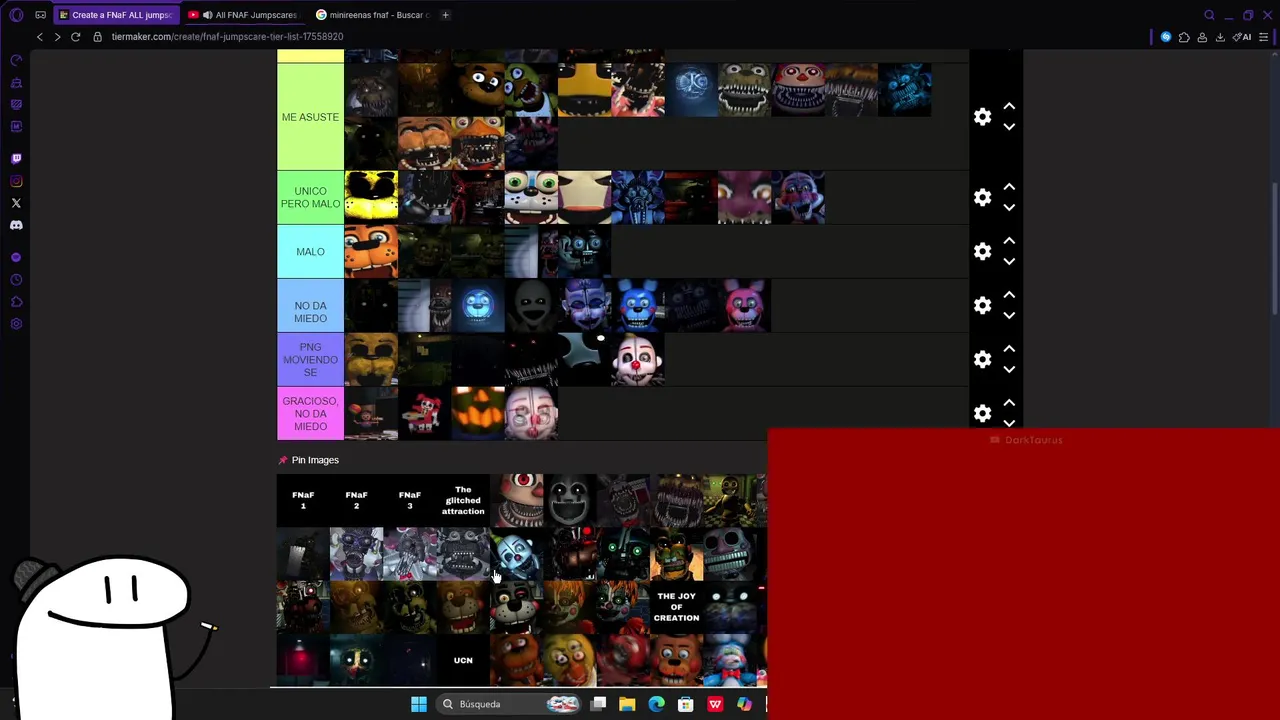
Task: Open X (Twitter) in the sidebar
Action: tap(16, 203)
